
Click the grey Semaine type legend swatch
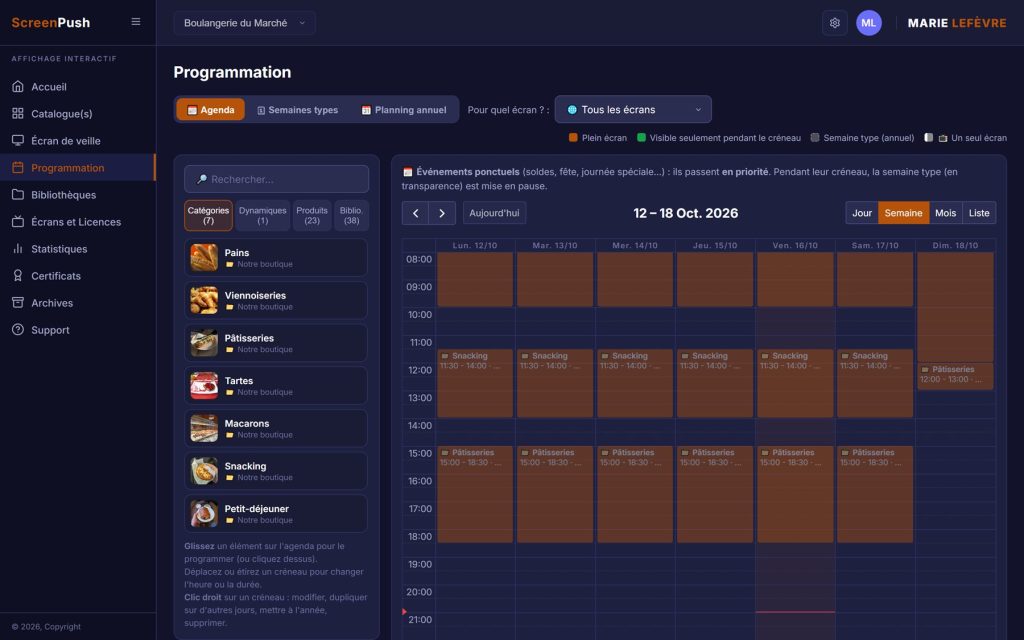tap(815, 137)
